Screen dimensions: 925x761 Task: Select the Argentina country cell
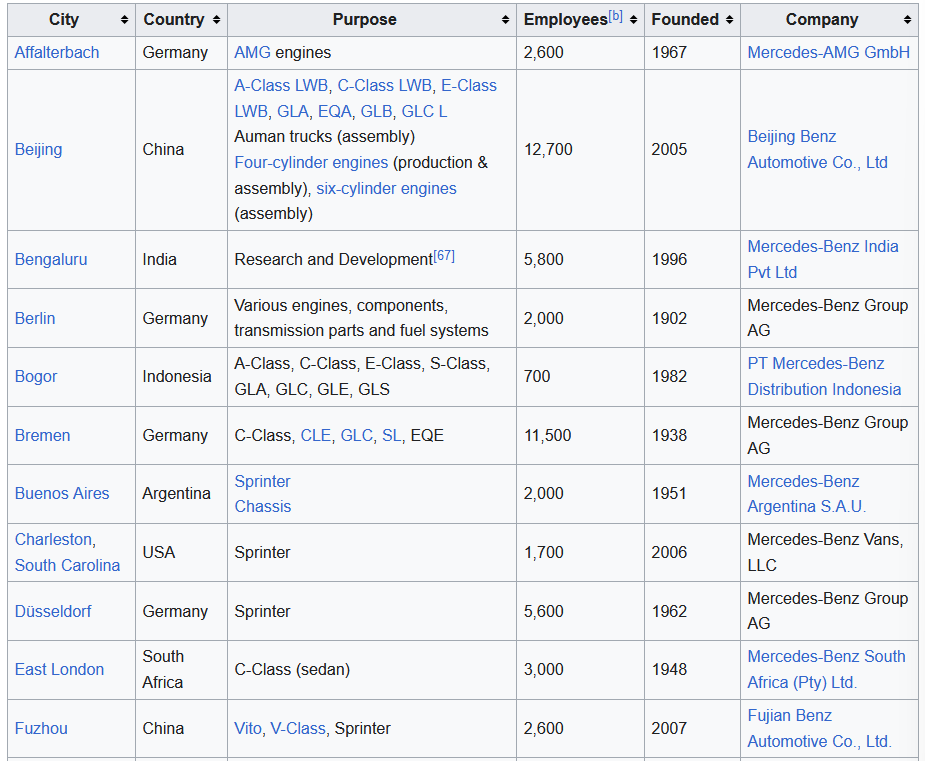click(x=182, y=494)
